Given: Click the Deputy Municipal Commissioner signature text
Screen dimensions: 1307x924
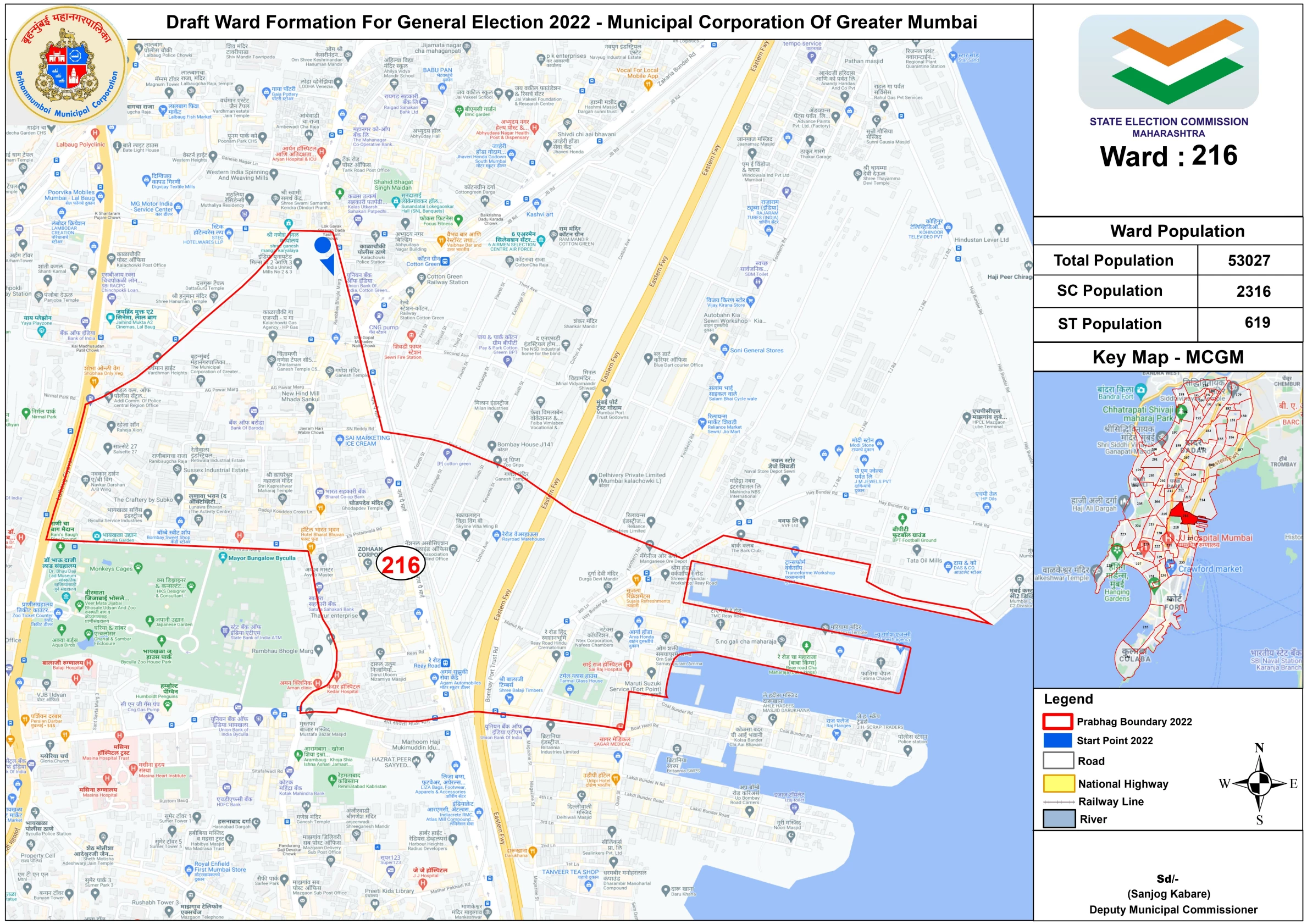Looking at the screenshot, I should pyautogui.click(x=1173, y=910).
